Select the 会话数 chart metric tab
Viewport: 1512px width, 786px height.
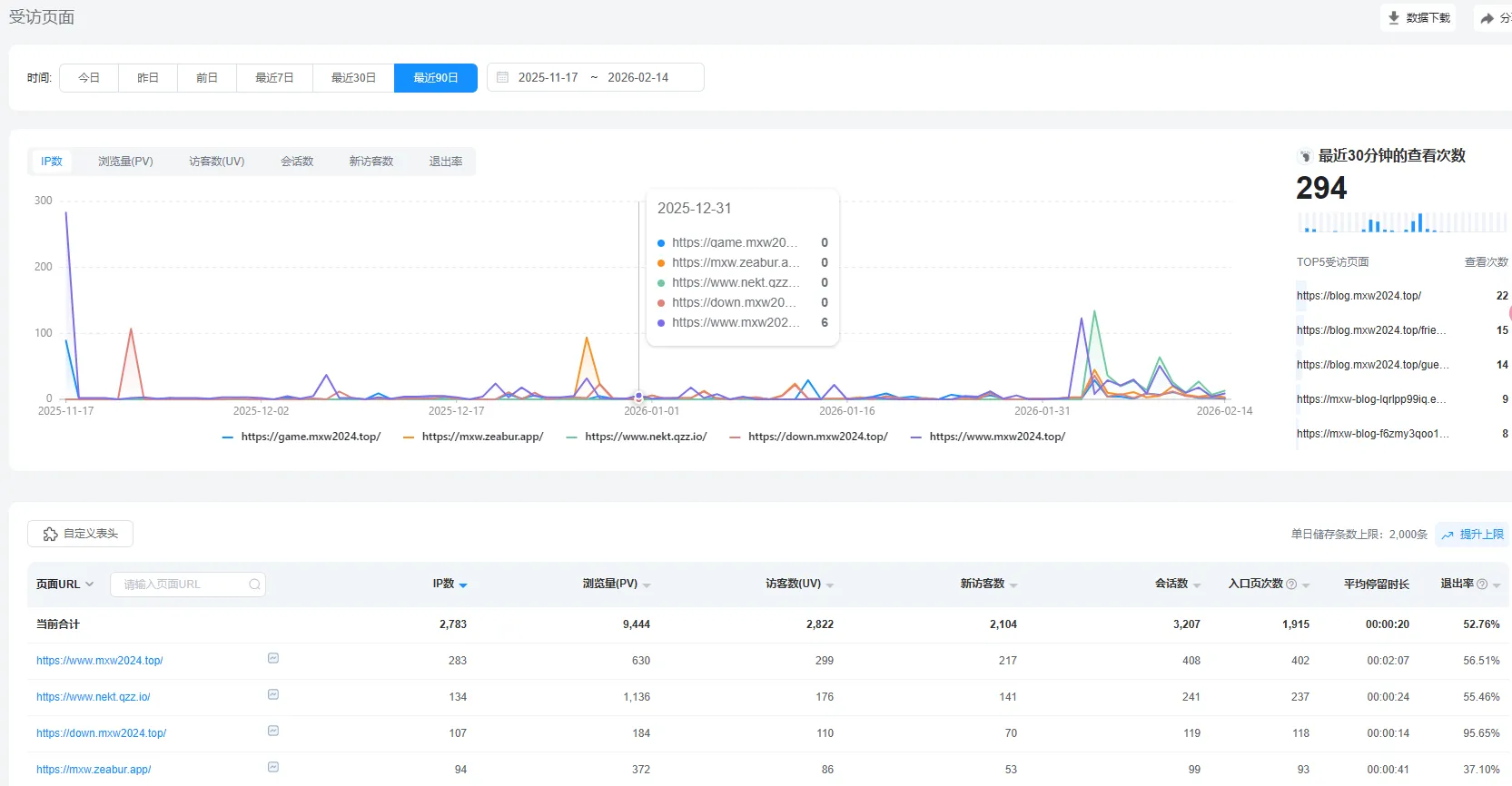pyautogui.click(x=297, y=162)
